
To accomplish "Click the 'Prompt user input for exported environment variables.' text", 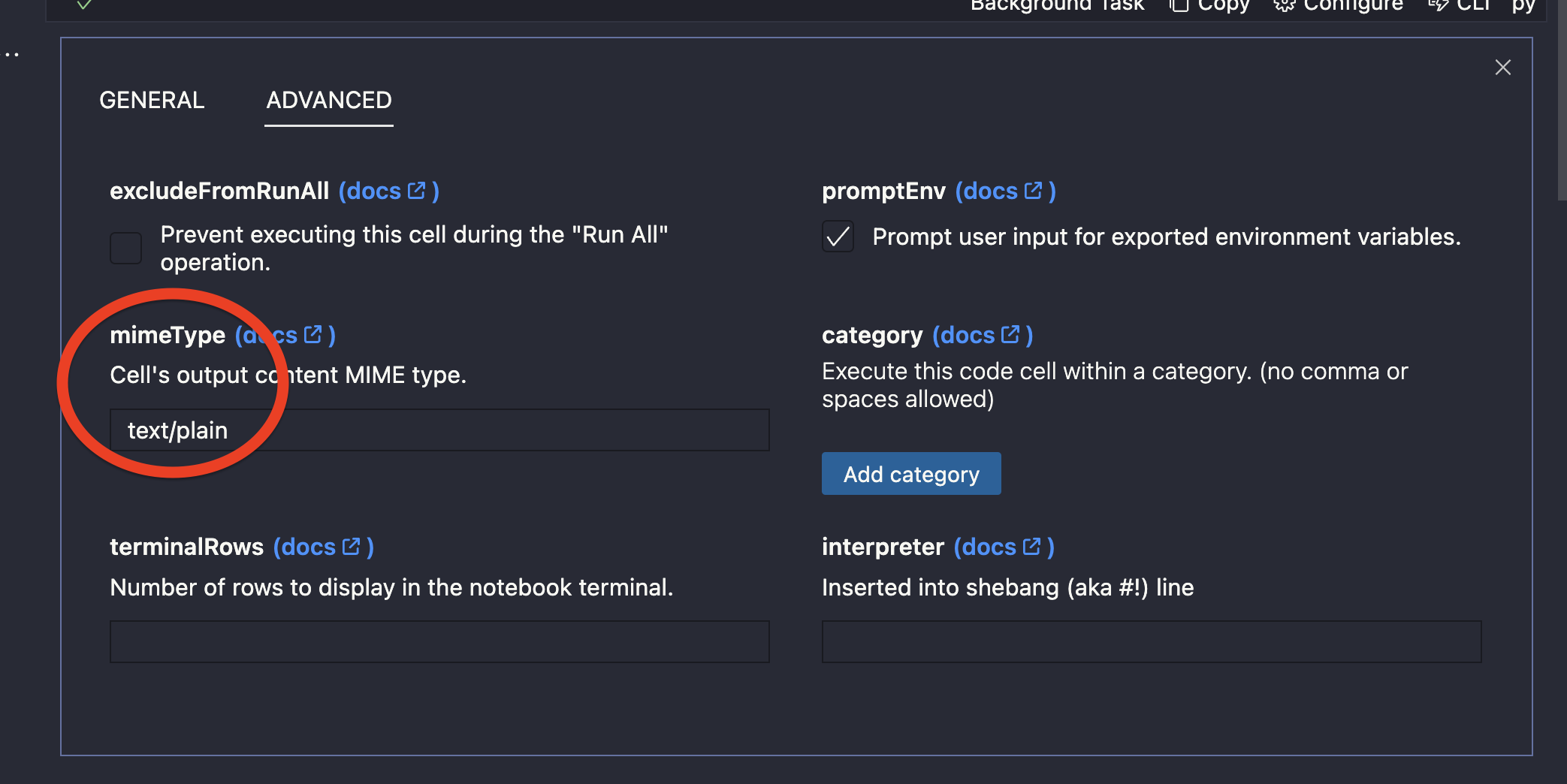I will (1167, 237).
